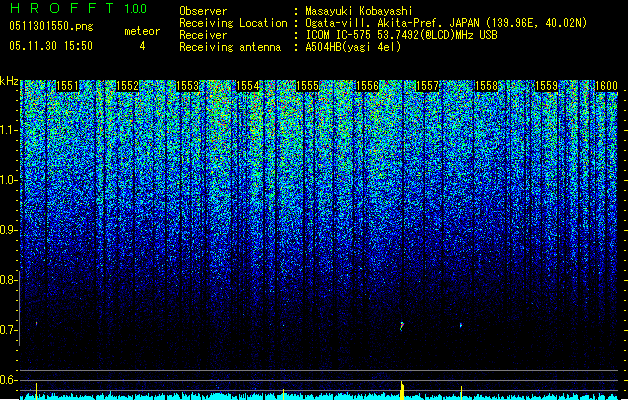Click the meteor echo spot between 1557 and 1558
The image size is (629, 400).
click(461, 325)
